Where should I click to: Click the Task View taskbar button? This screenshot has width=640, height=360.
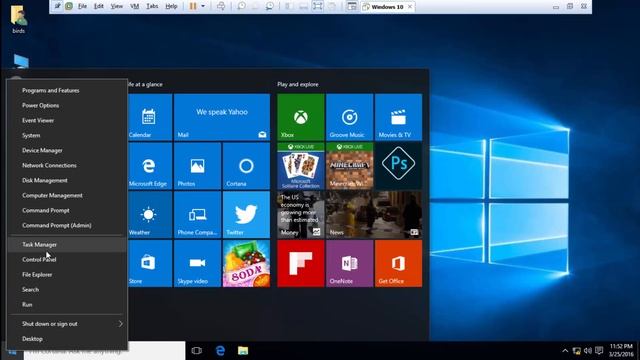tap(197, 351)
